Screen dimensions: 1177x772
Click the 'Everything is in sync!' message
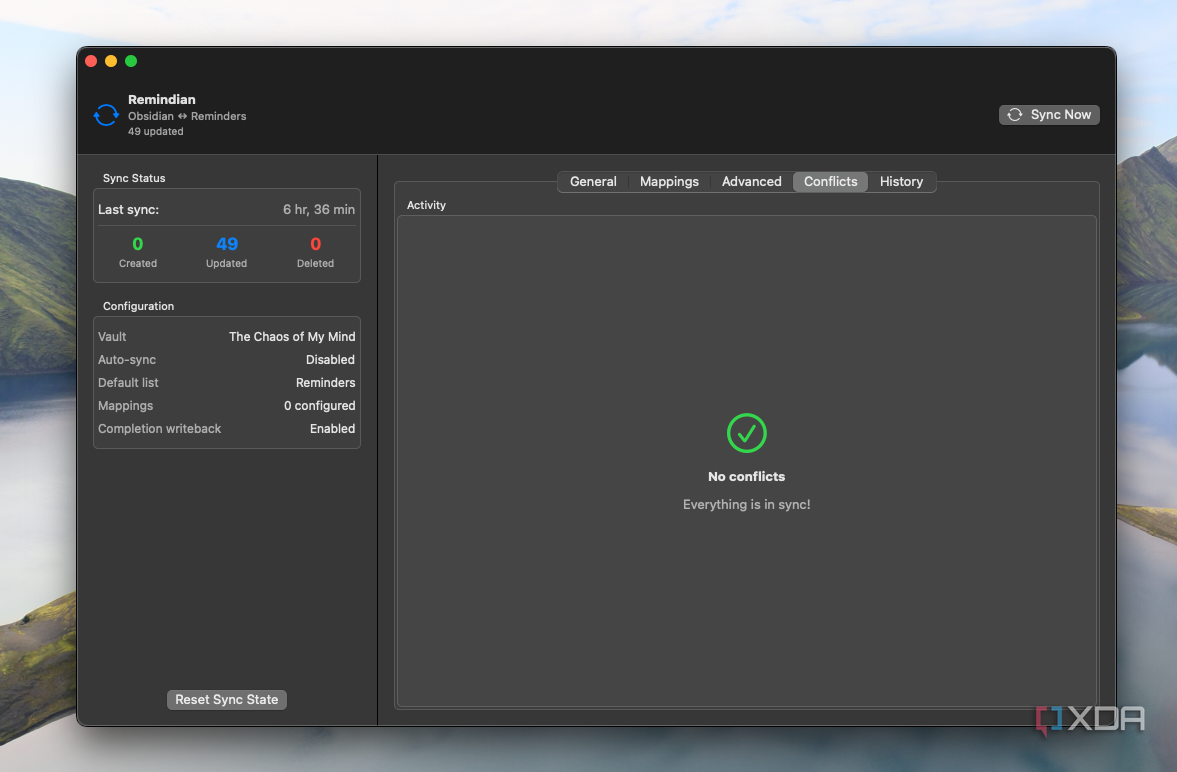point(746,505)
